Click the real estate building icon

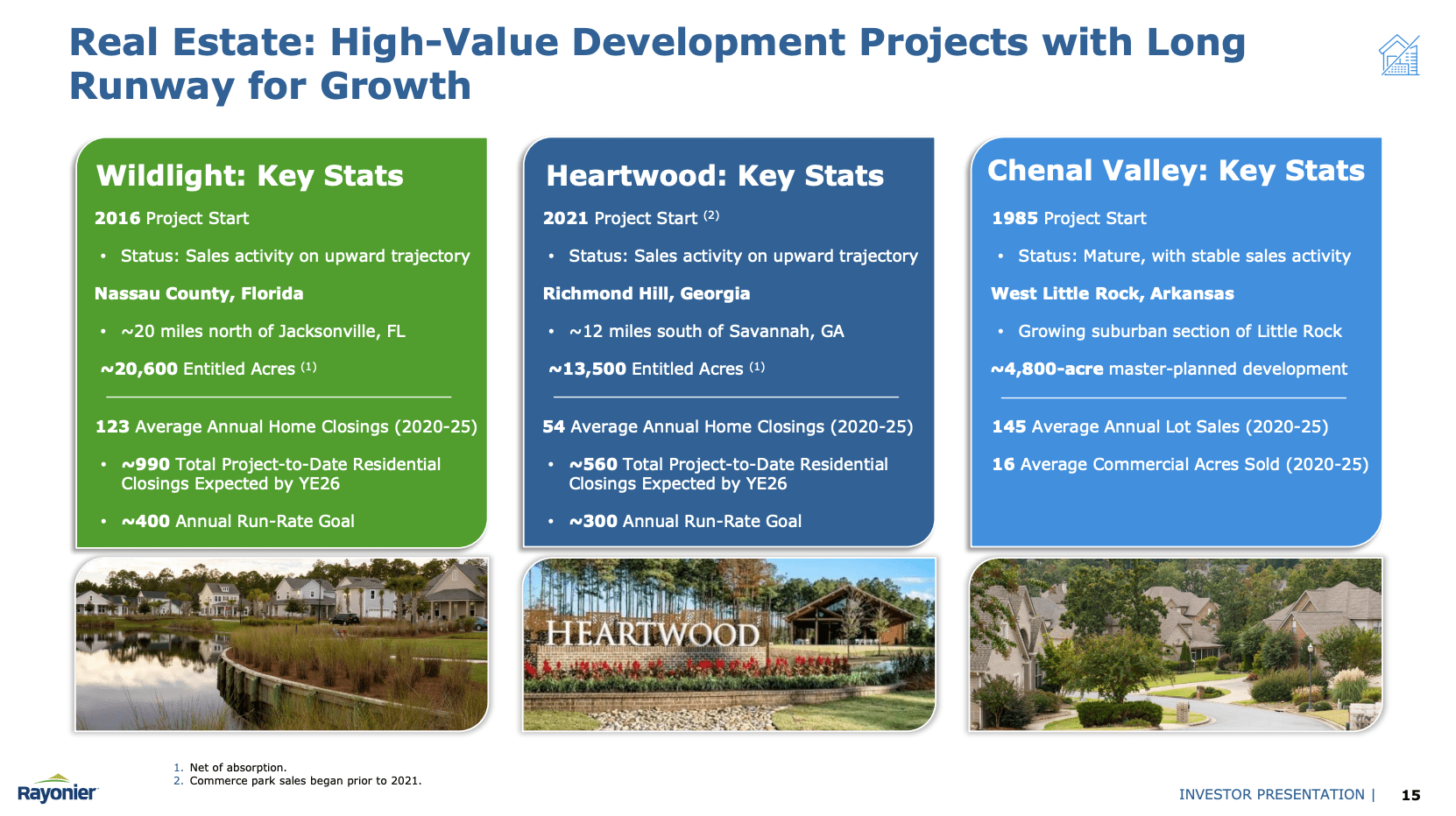tap(1399, 55)
